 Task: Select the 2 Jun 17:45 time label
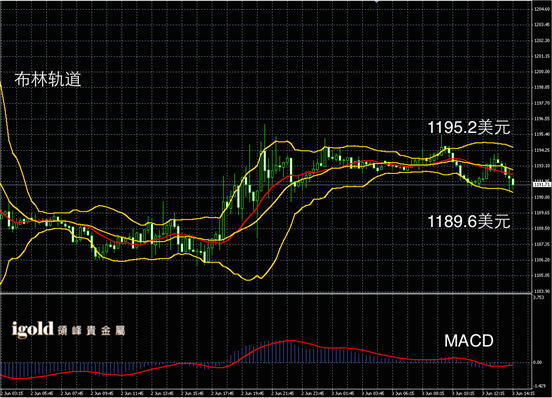pos(223,393)
